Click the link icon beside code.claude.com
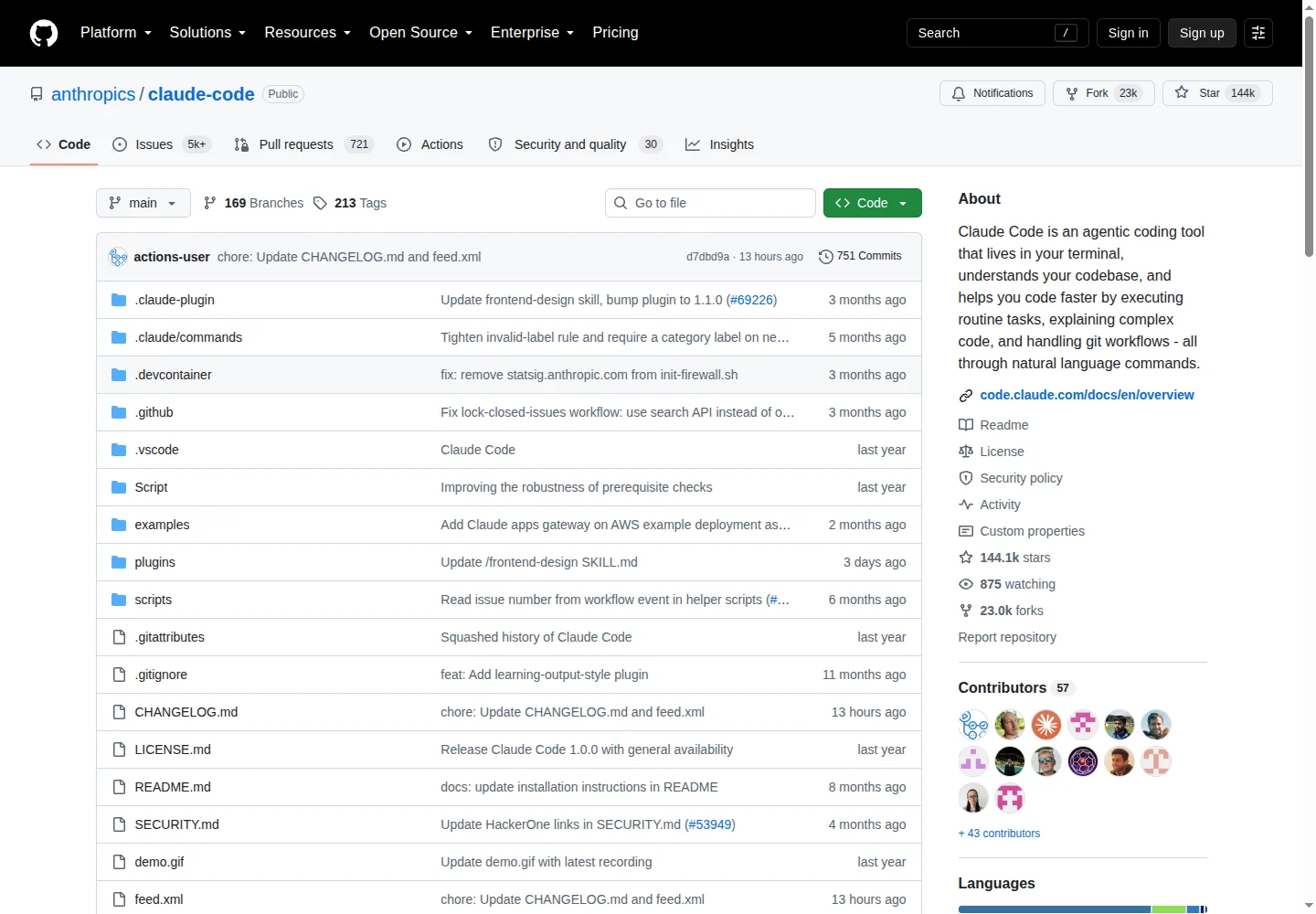The height and width of the screenshot is (914, 1316). [x=966, y=396]
